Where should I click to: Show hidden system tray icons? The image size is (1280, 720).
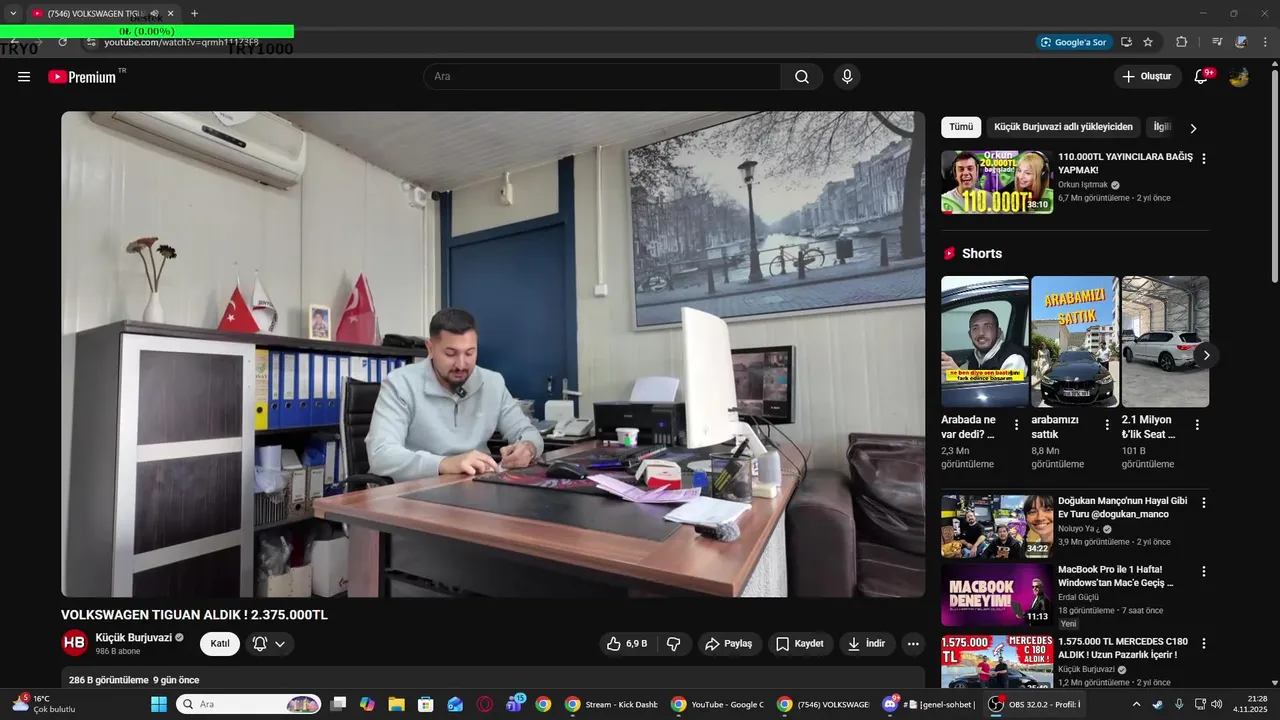(x=1136, y=704)
